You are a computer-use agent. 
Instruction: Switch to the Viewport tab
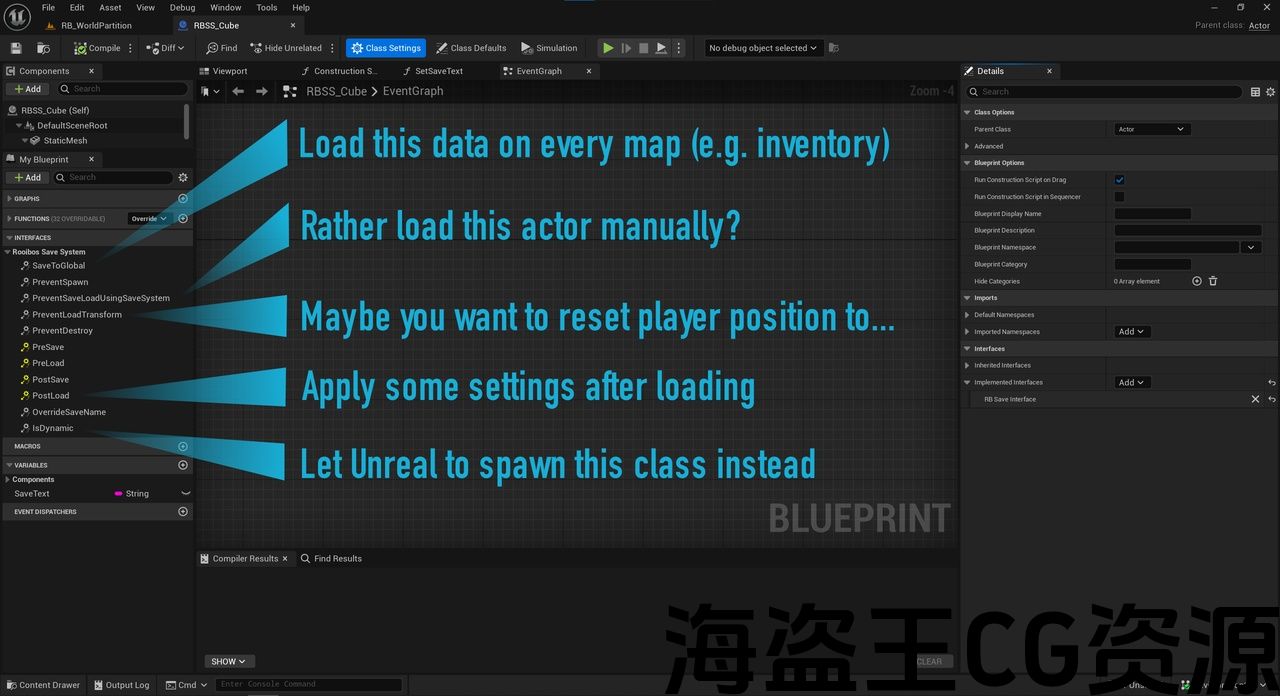[x=230, y=71]
